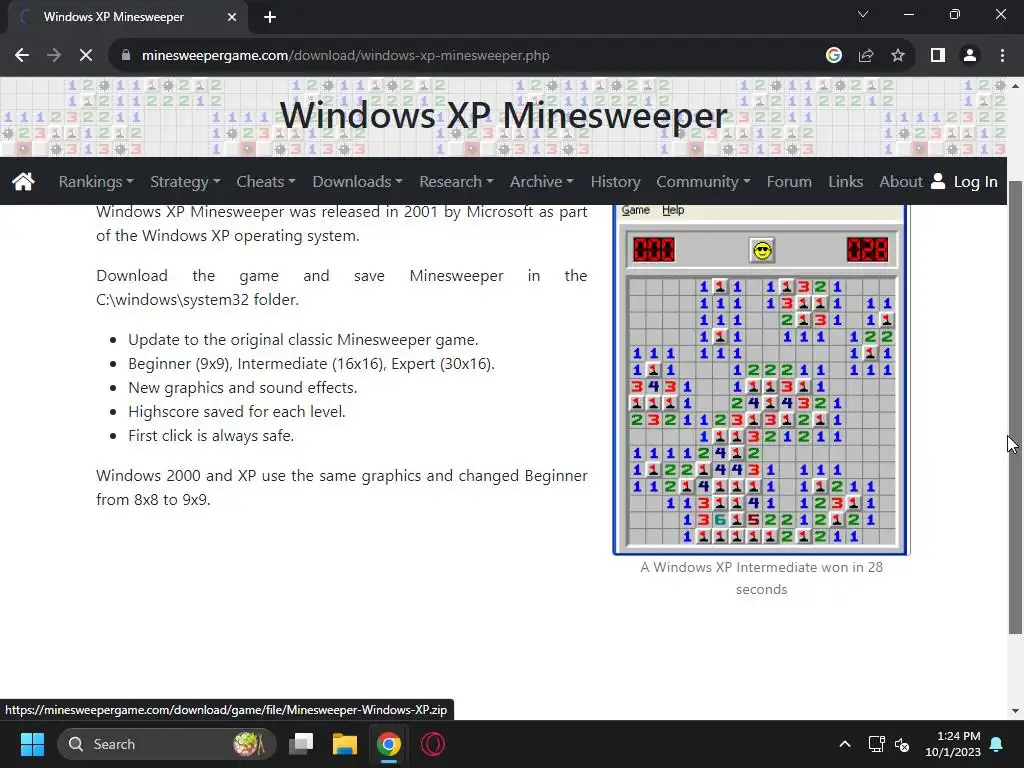Open Chrome's three-dot menu
The width and height of the screenshot is (1024, 768).
click(1002, 56)
